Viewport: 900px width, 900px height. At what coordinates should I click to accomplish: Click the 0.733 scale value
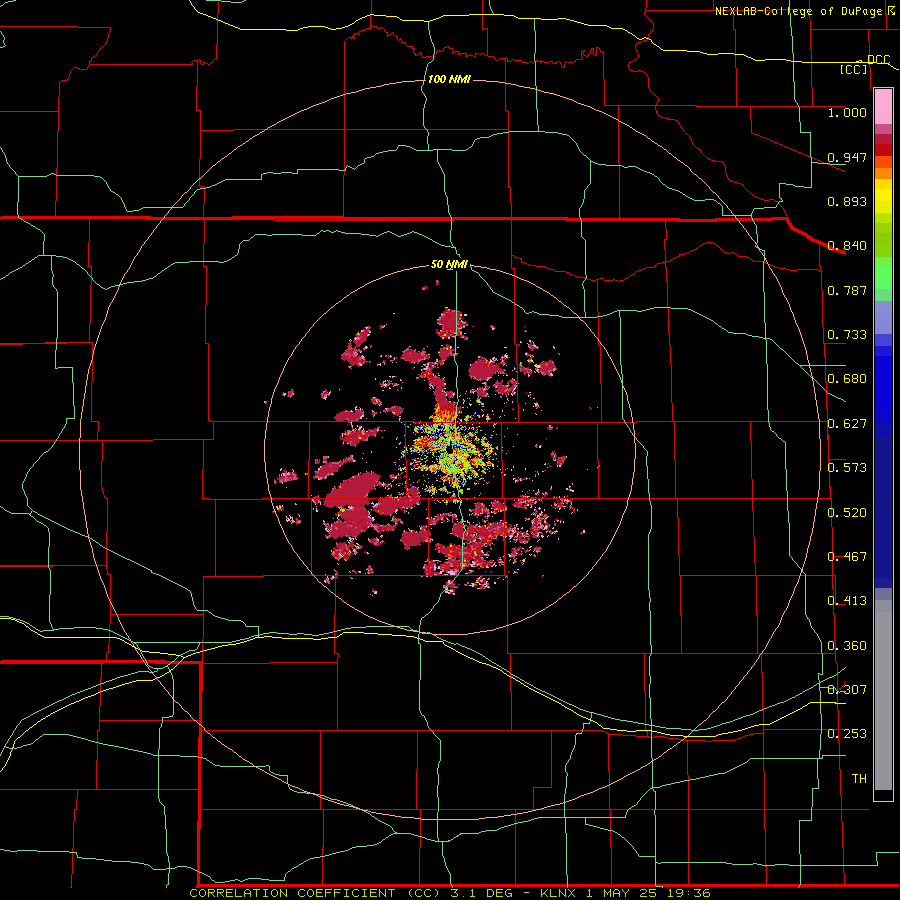847,335
